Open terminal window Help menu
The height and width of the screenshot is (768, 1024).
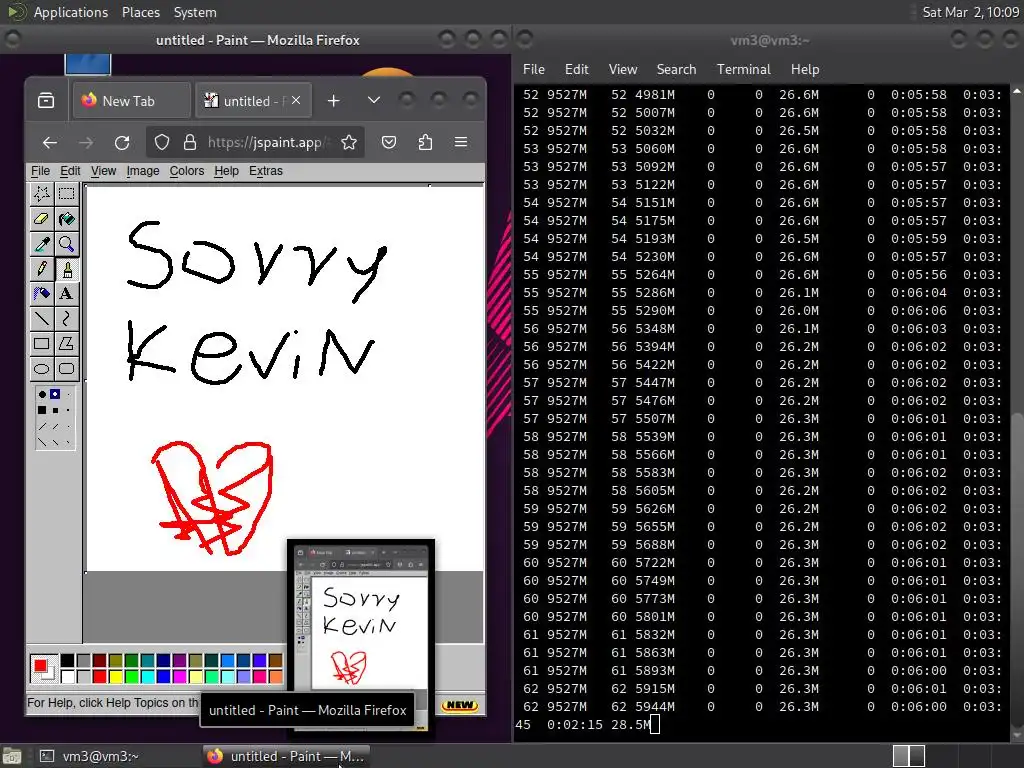pos(805,69)
